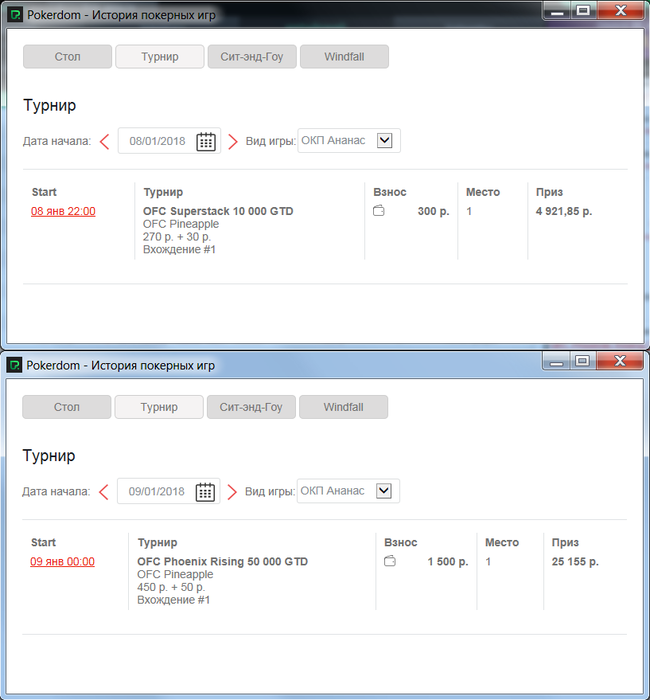Click Приз column header in top window
Viewport: 650px width, 700px height.
click(x=549, y=192)
